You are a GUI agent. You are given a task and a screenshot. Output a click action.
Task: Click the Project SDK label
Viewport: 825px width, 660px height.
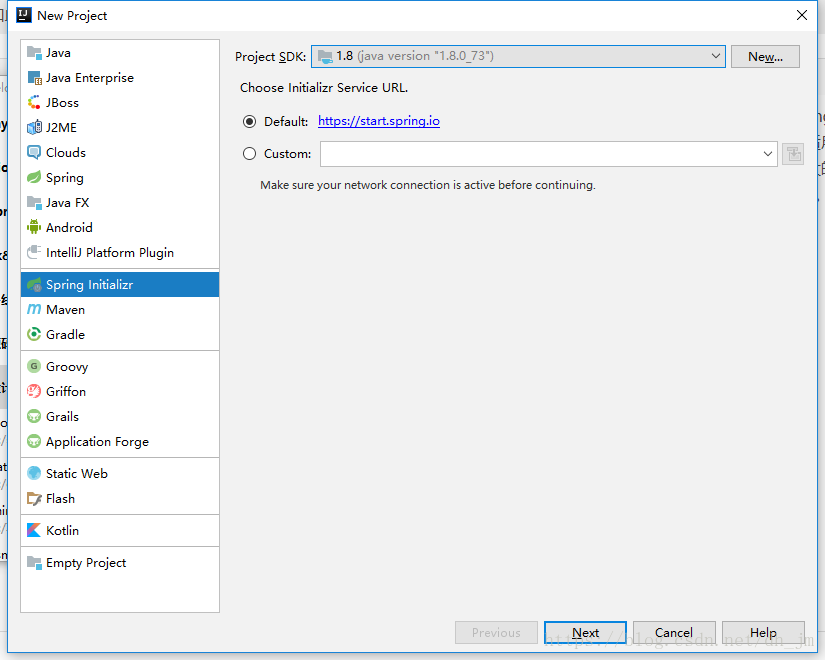pos(270,57)
